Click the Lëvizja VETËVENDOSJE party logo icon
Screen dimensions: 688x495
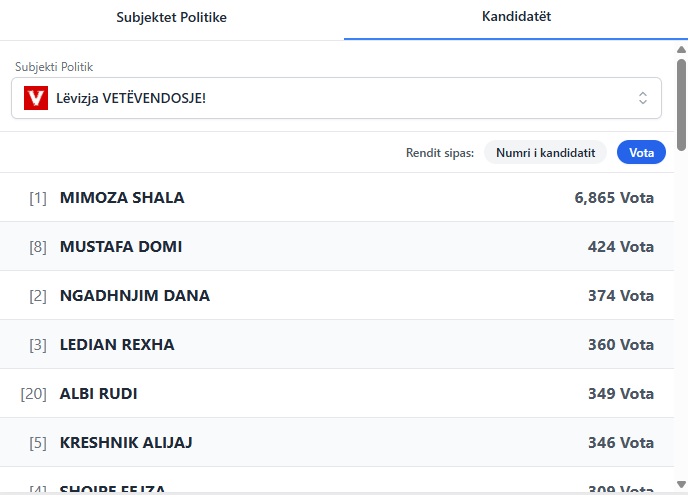click(x=36, y=98)
